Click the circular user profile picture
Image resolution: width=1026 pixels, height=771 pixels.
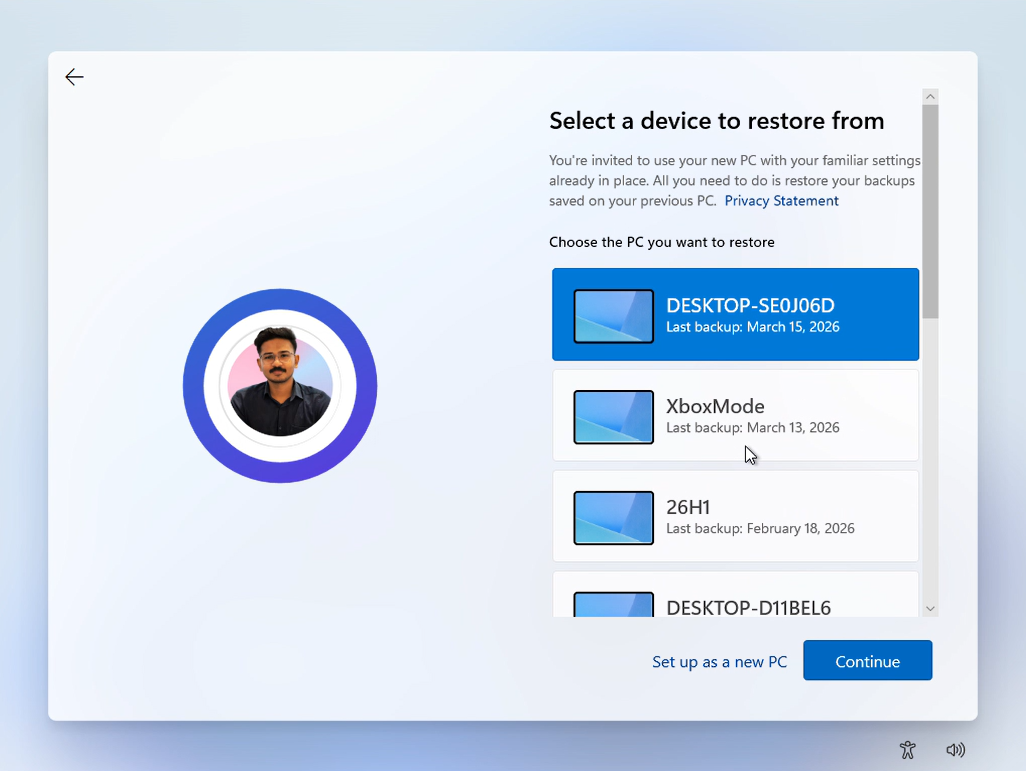(x=279, y=385)
